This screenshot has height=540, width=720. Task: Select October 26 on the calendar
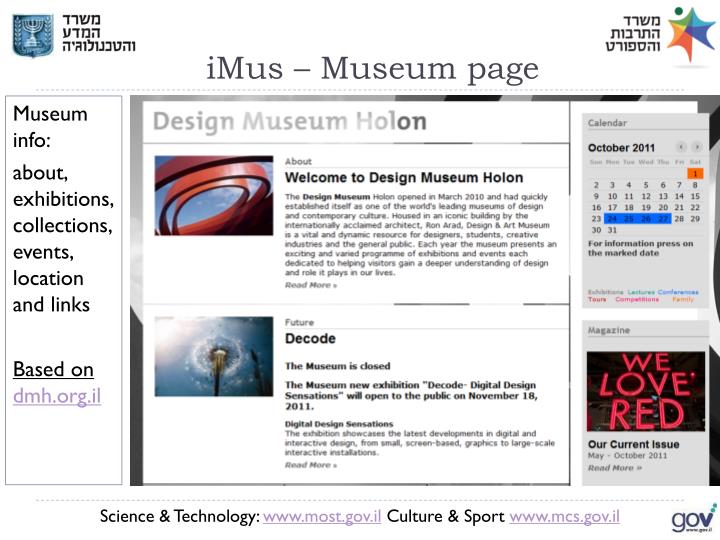coord(646,219)
